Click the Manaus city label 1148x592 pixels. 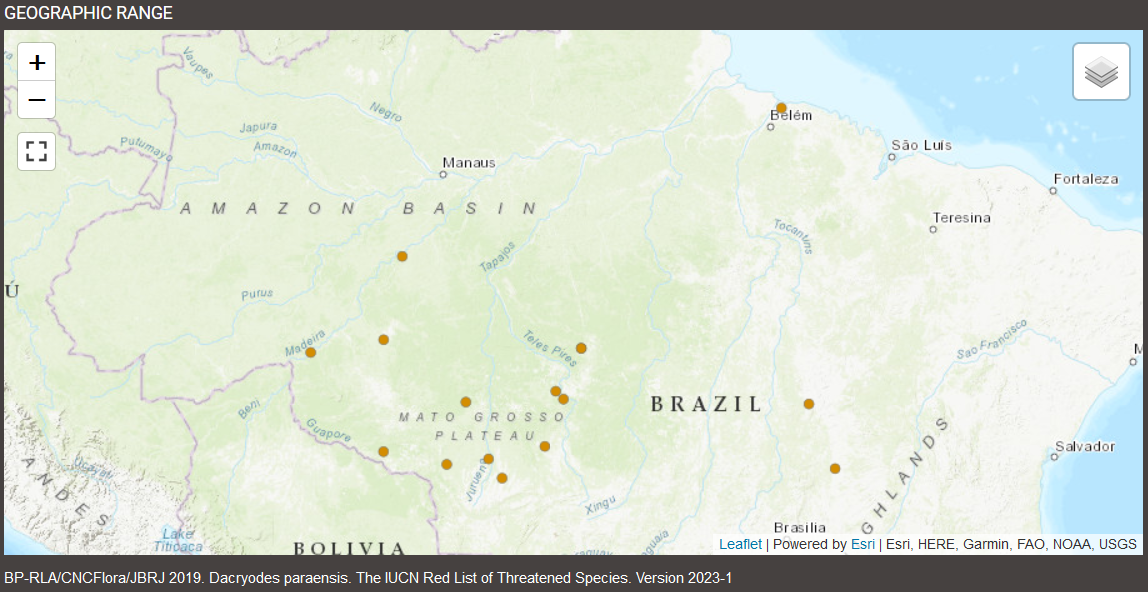(468, 163)
